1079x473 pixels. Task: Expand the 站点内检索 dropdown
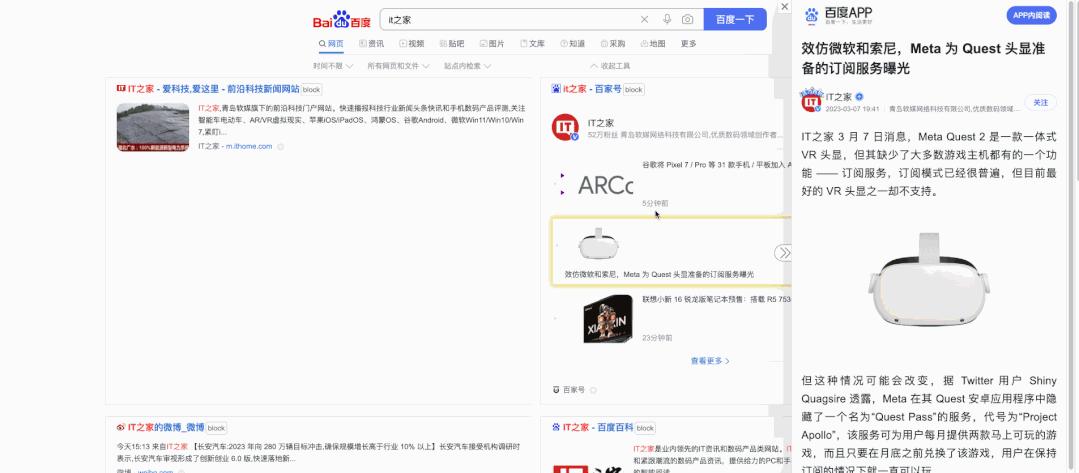467,66
